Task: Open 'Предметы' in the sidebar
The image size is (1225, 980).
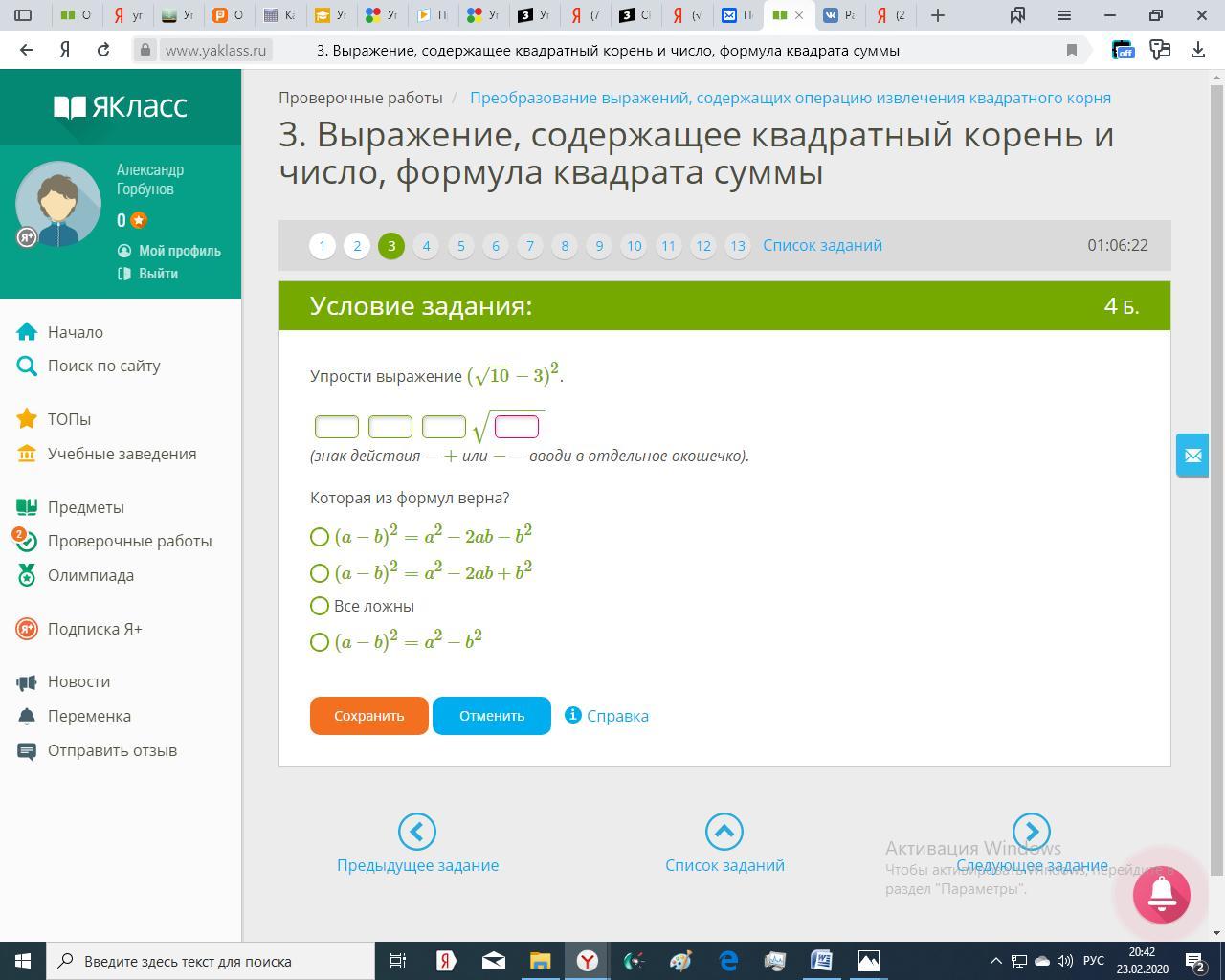Action: pyautogui.click(x=85, y=507)
